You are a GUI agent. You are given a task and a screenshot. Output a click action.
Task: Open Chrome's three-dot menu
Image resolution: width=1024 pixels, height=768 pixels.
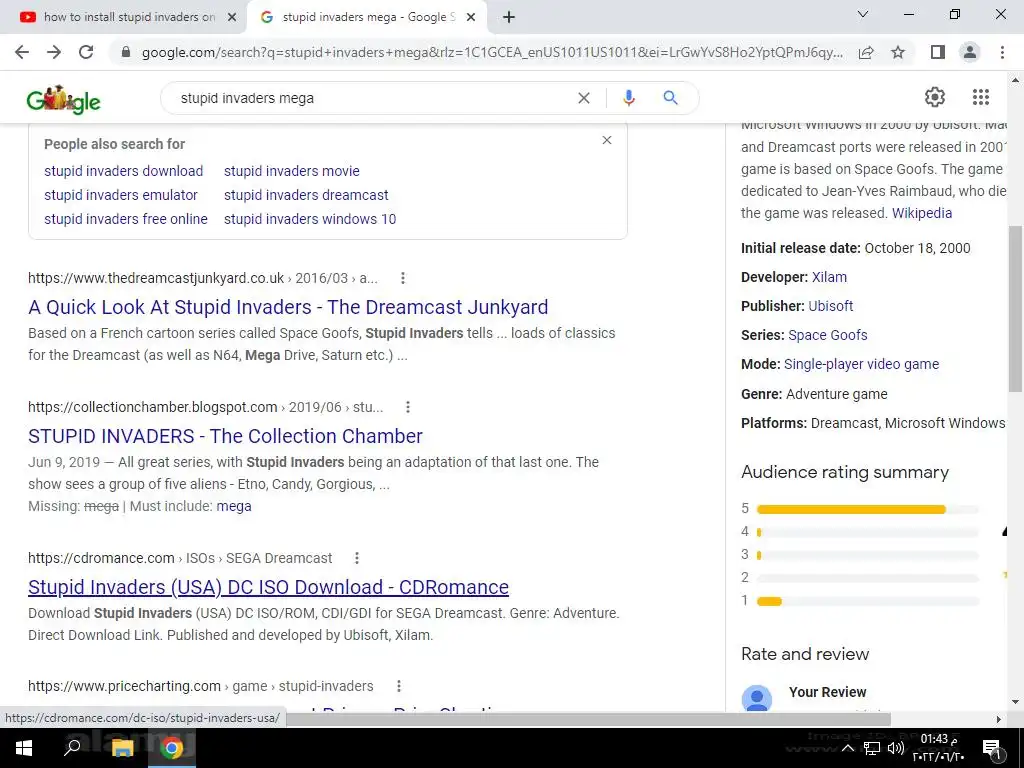[1002, 52]
